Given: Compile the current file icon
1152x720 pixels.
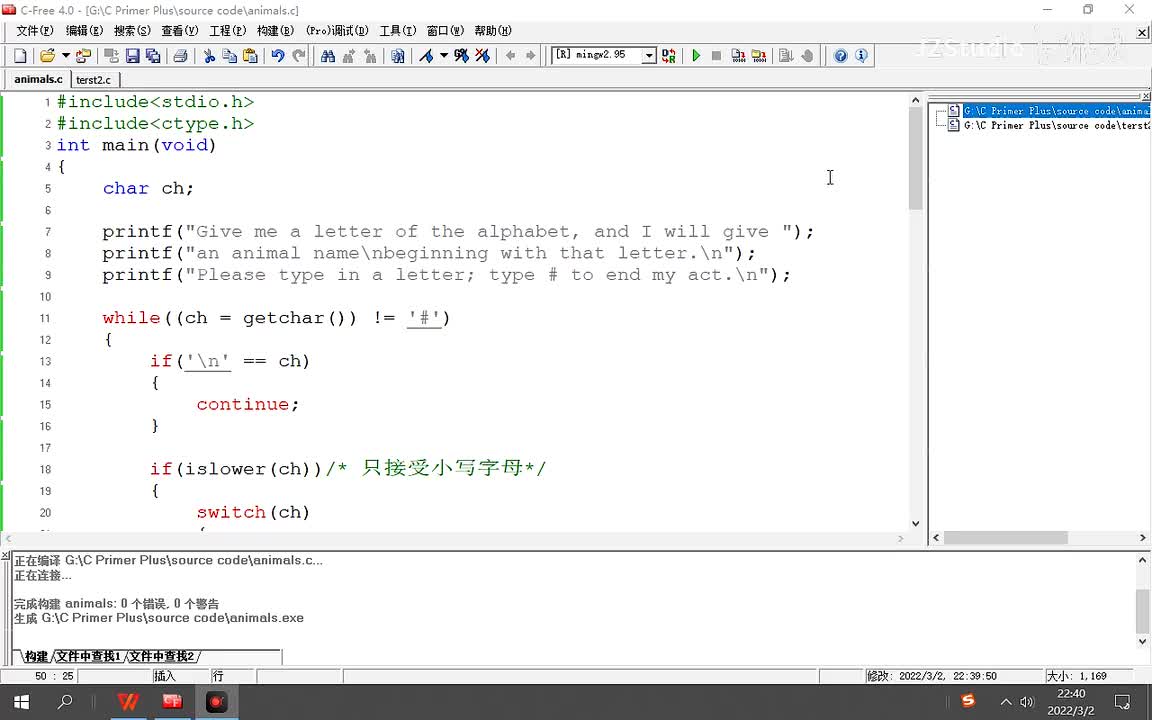Looking at the screenshot, I should click(x=738, y=56).
